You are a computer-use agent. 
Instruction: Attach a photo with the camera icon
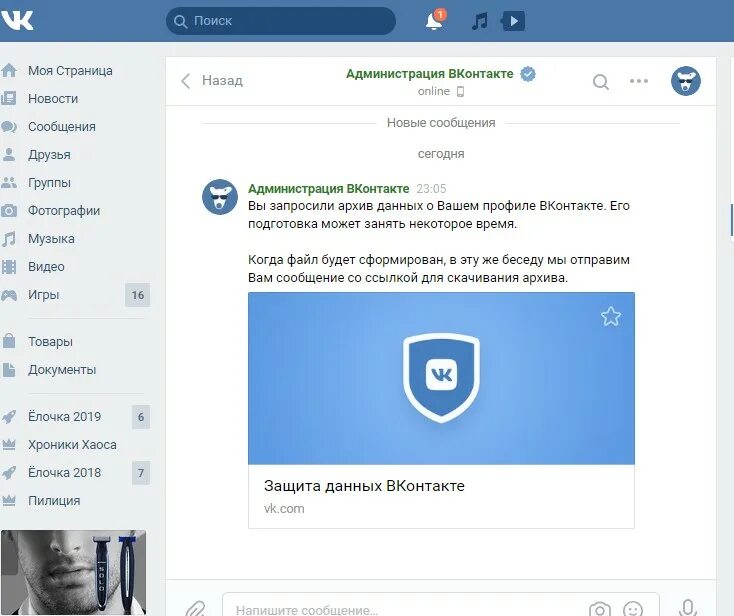point(600,609)
